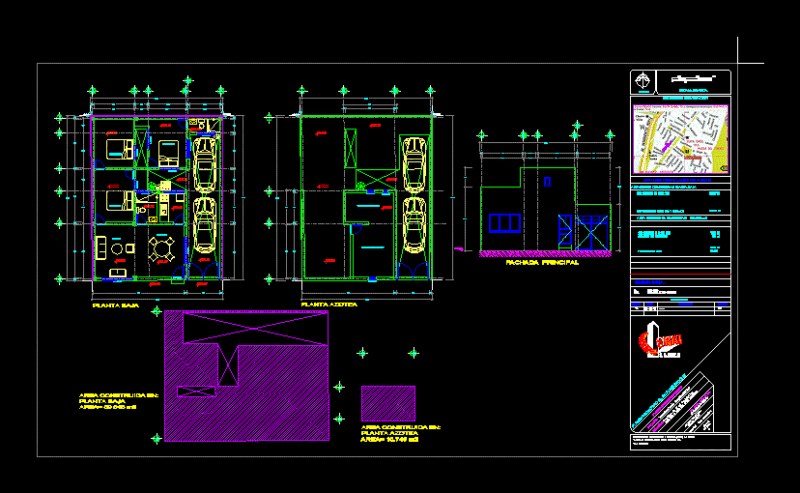Select the garage double-door swing in roof plan
Viewport: 800px width, 493px height.
click(414, 269)
